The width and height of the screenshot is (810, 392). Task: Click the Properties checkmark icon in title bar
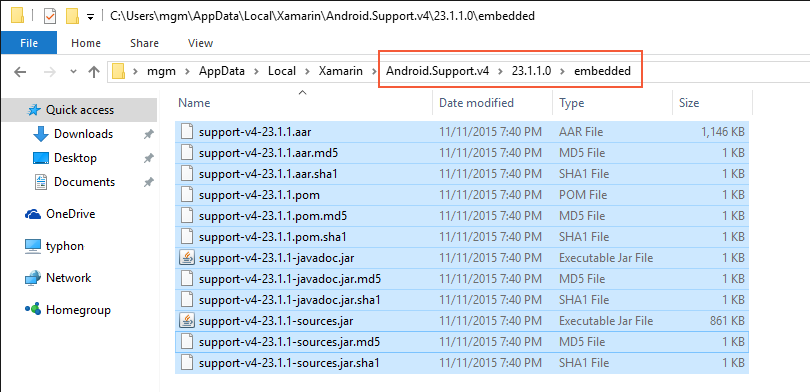(x=50, y=16)
